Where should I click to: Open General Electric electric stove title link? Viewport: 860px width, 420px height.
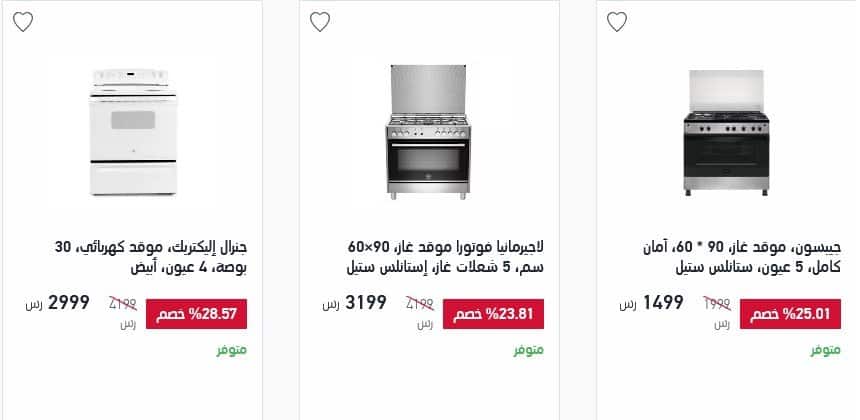tap(150, 258)
